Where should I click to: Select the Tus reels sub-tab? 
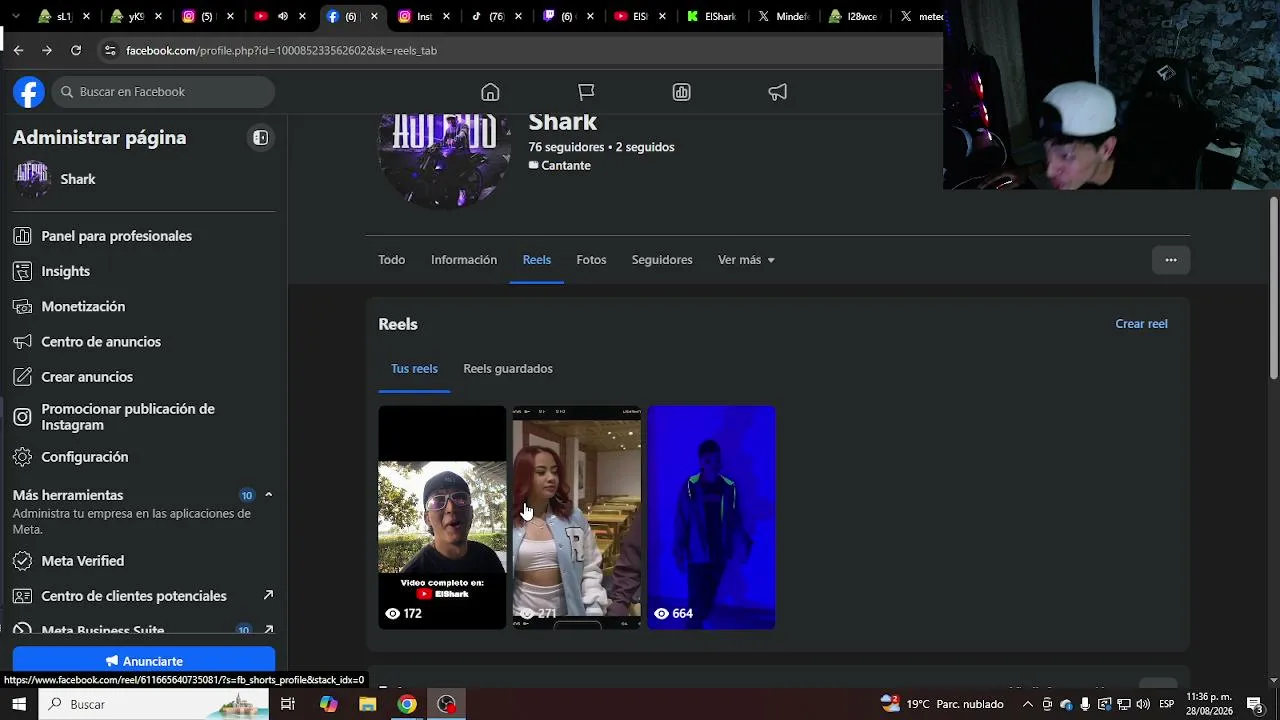coord(414,369)
